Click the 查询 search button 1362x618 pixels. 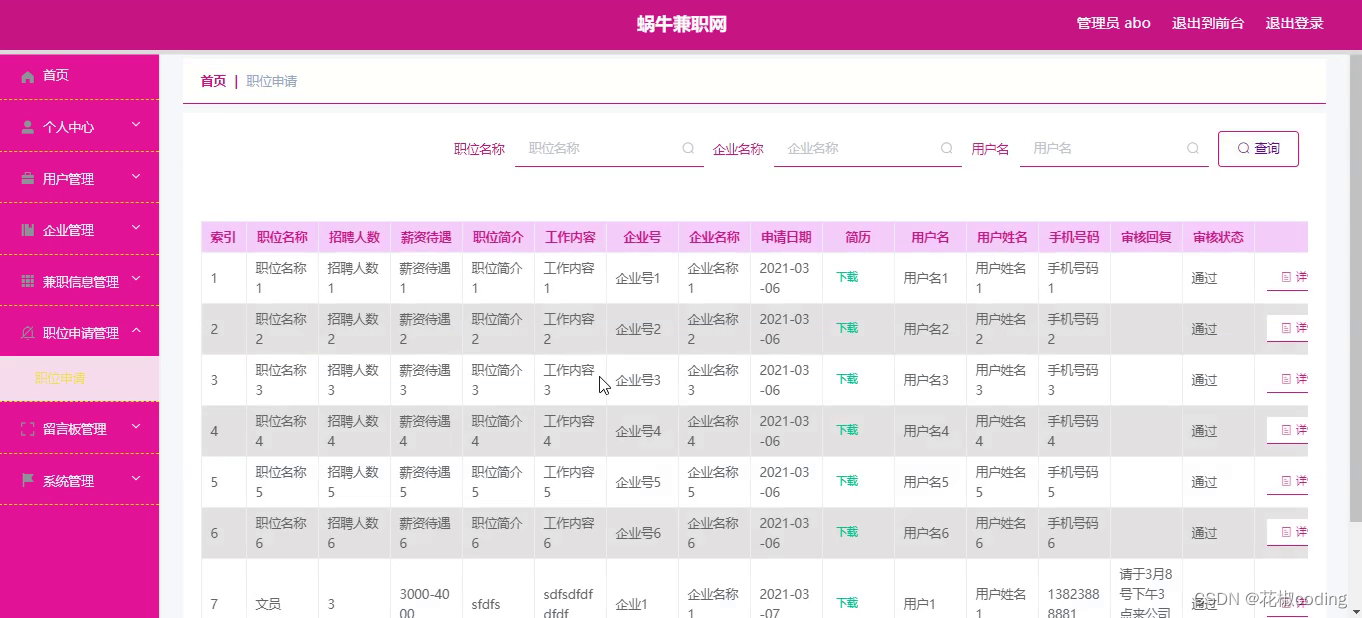tap(1258, 148)
